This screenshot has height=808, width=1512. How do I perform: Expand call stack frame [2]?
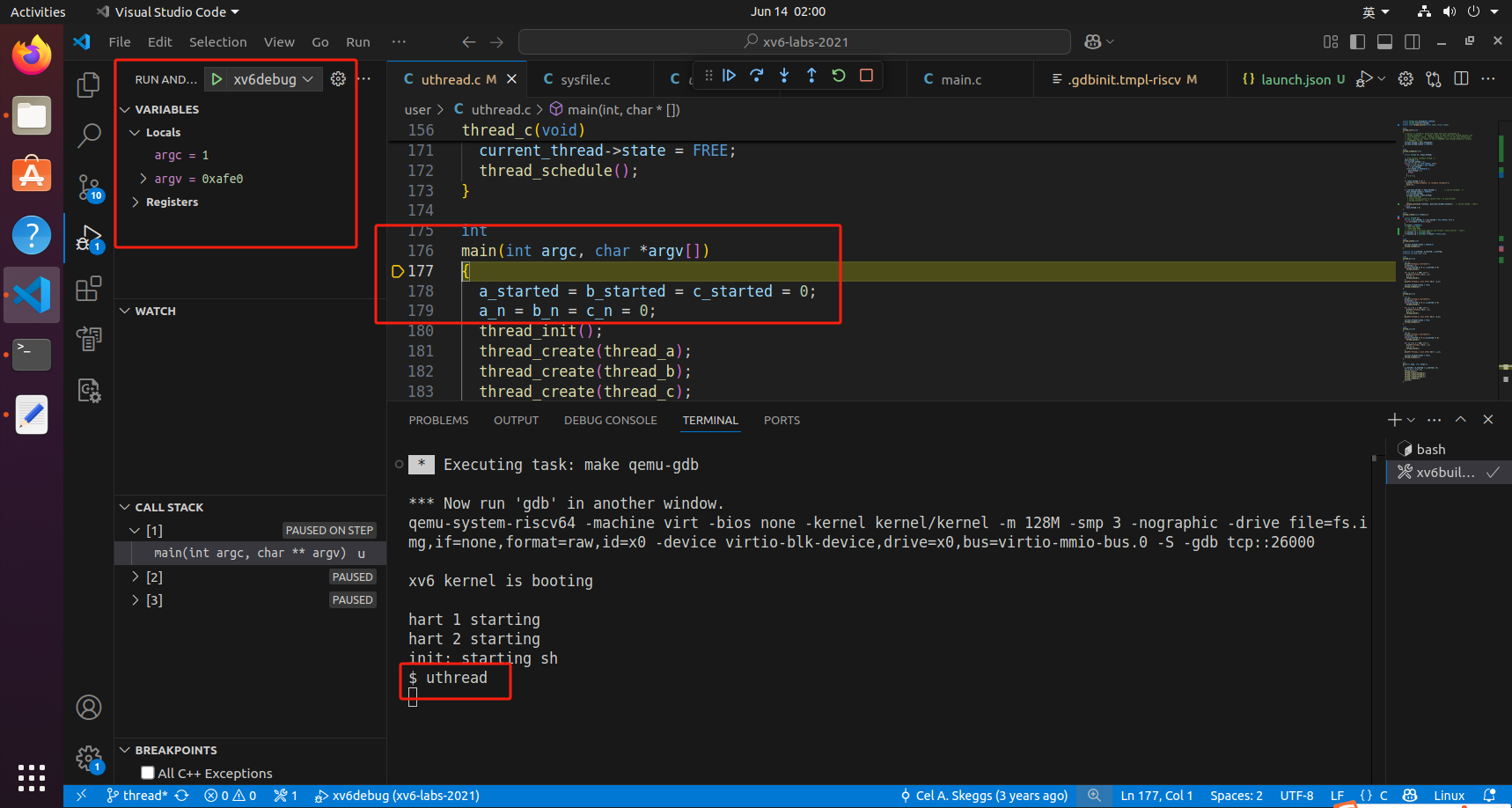click(x=135, y=577)
